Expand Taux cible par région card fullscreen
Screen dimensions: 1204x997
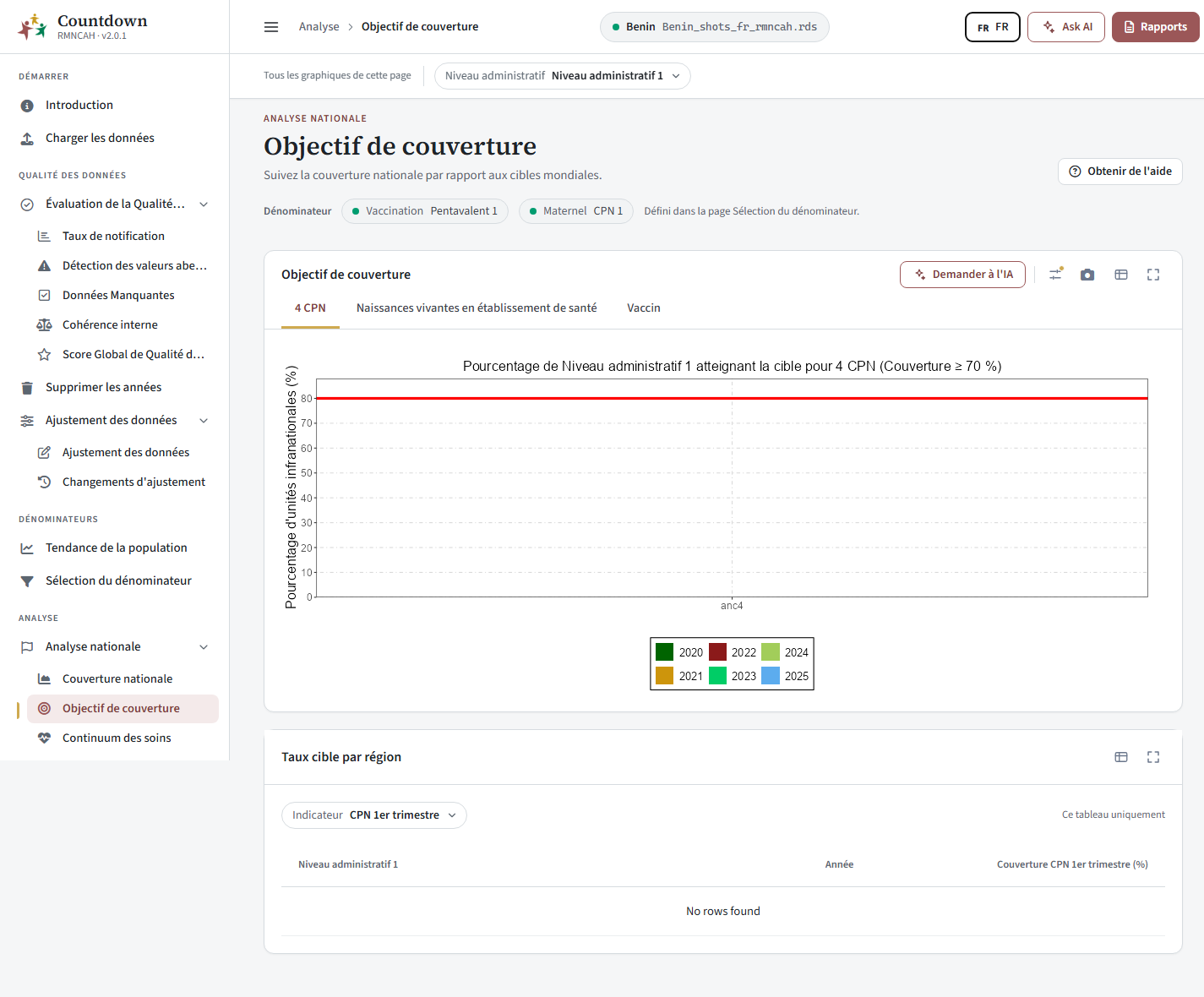coord(1153,757)
